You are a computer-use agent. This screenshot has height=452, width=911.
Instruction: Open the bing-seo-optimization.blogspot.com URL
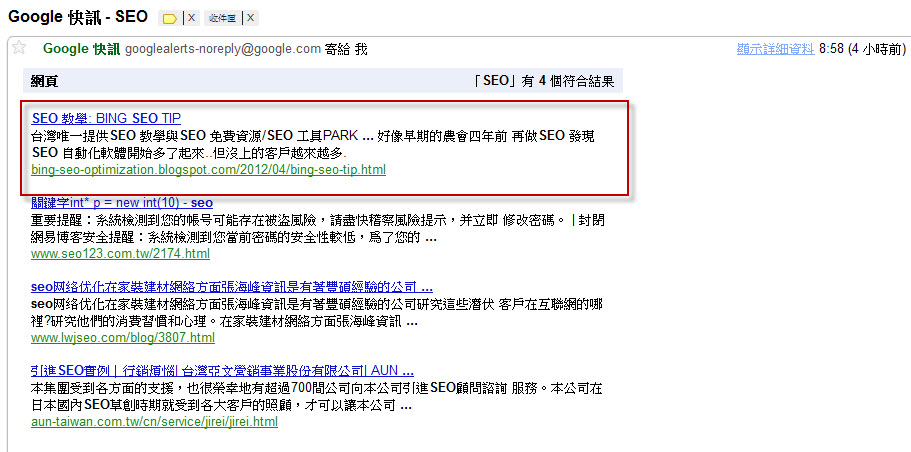click(209, 170)
